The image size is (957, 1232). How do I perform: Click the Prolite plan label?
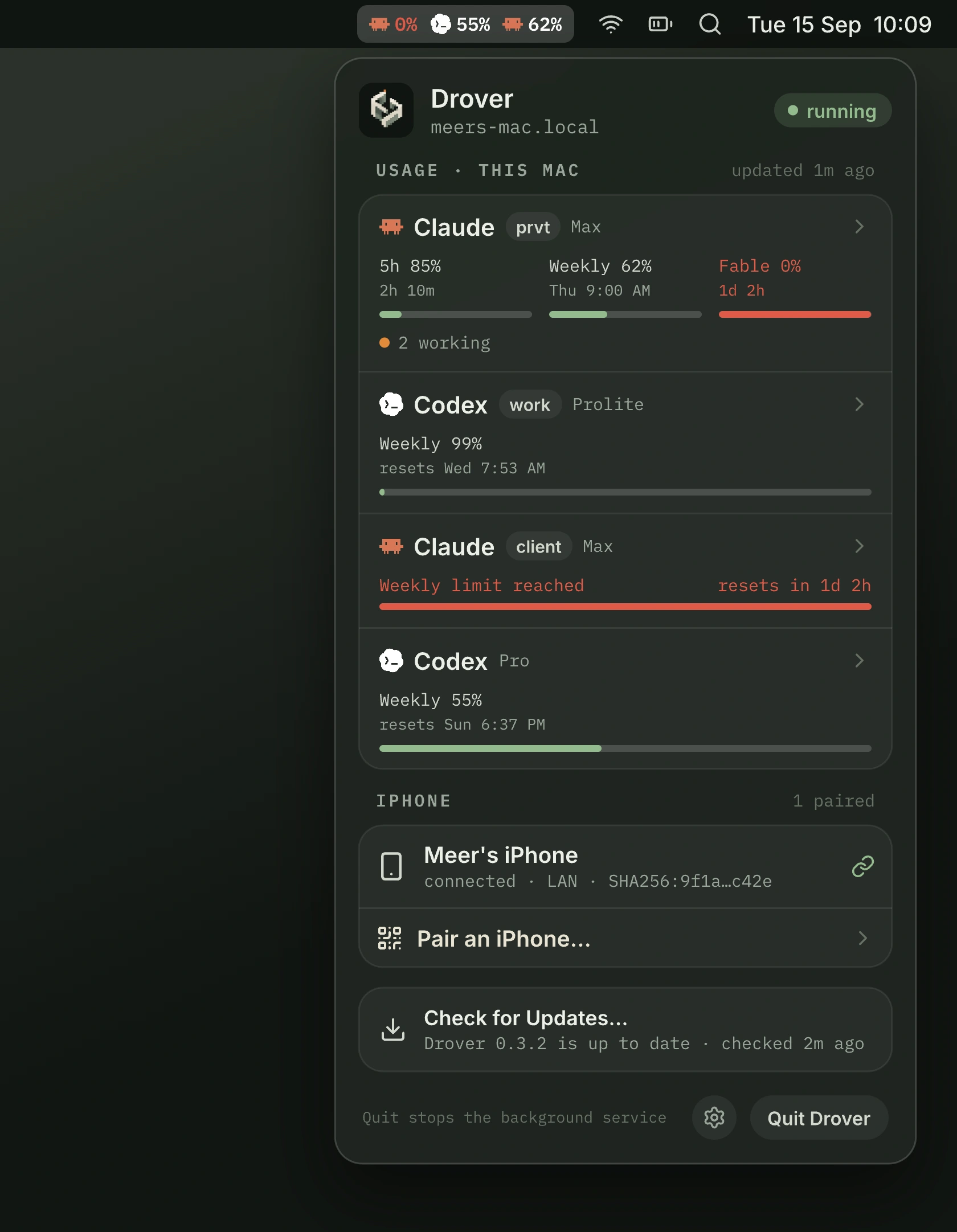pyautogui.click(x=608, y=404)
